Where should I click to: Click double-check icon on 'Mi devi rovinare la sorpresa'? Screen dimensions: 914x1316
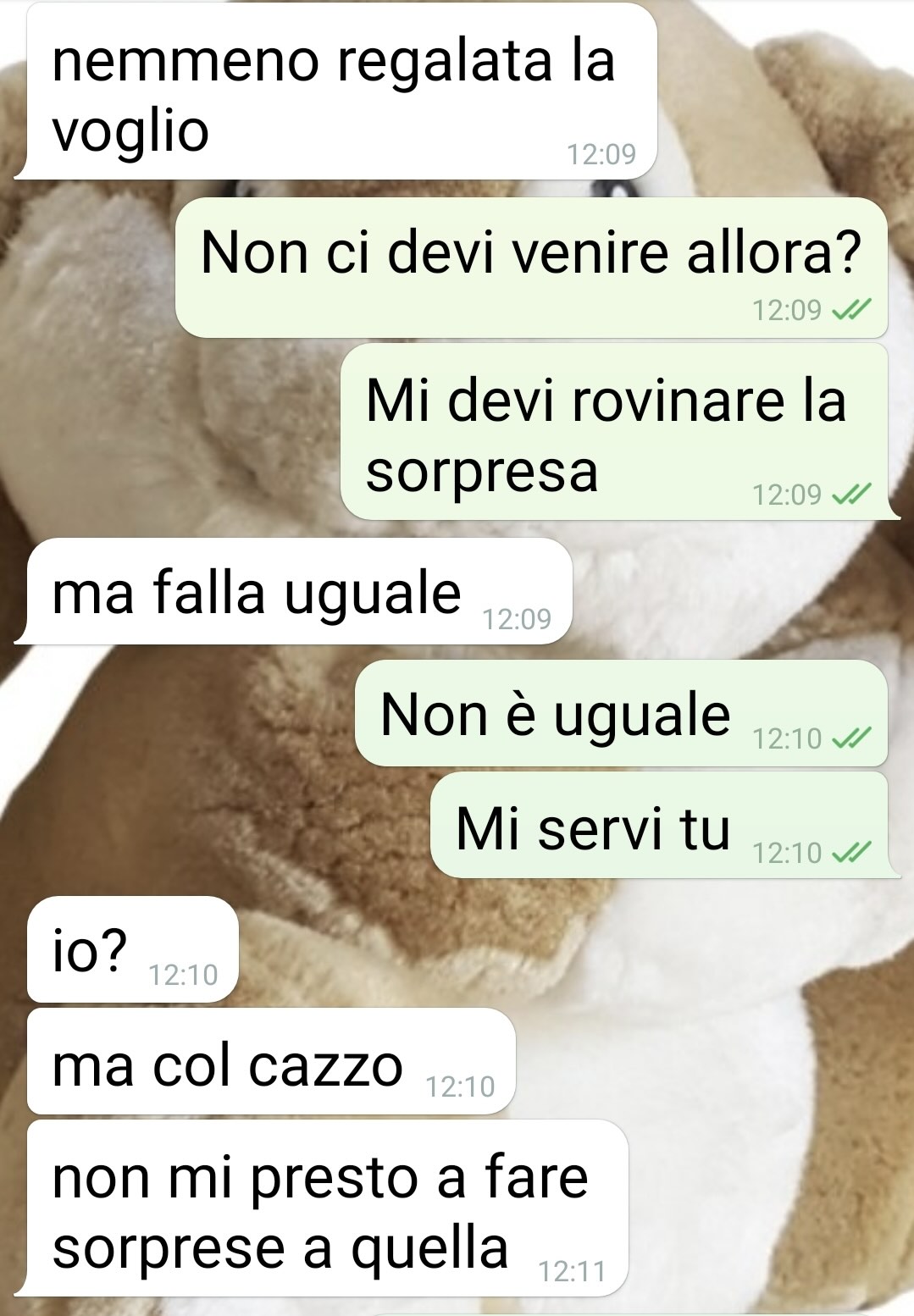click(851, 494)
